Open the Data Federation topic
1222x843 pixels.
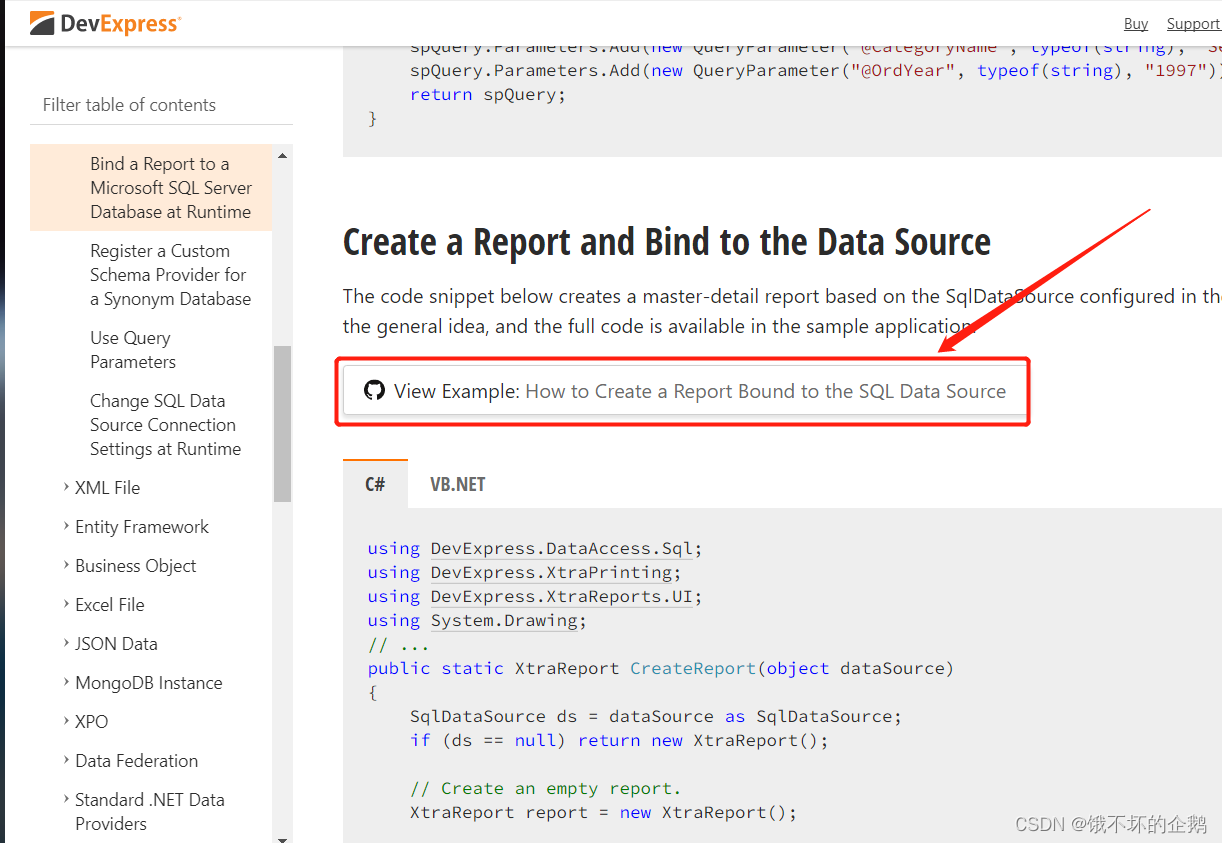tap(137, 761)
